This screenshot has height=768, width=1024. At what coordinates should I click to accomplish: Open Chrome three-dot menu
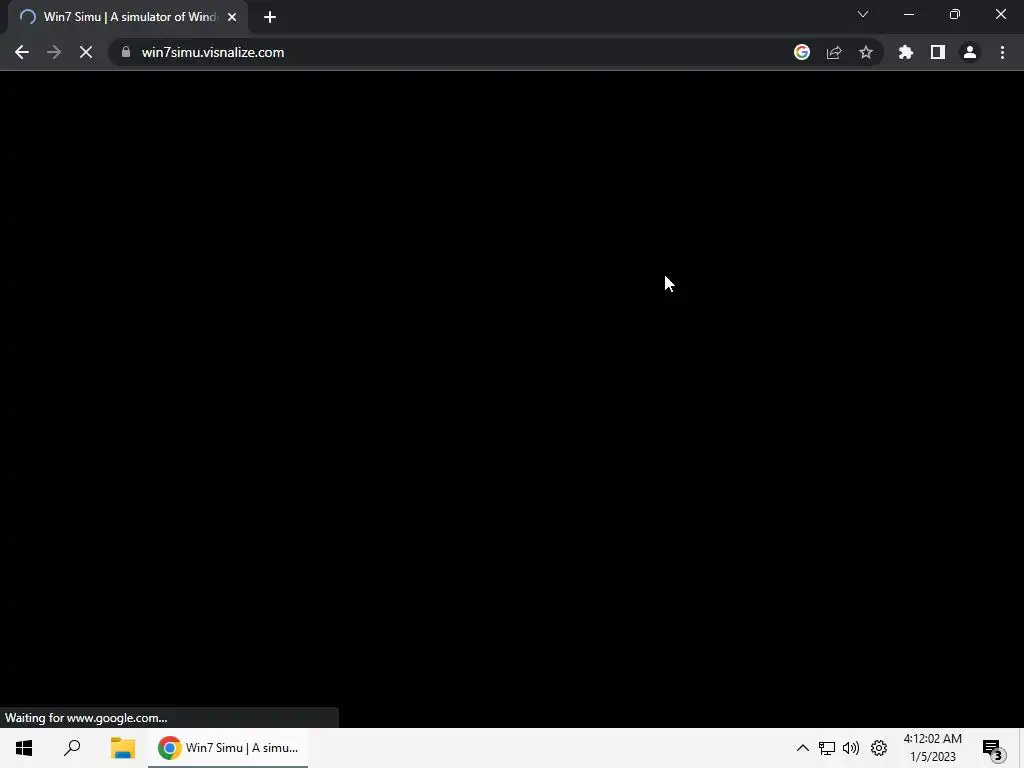(1002, 52)
